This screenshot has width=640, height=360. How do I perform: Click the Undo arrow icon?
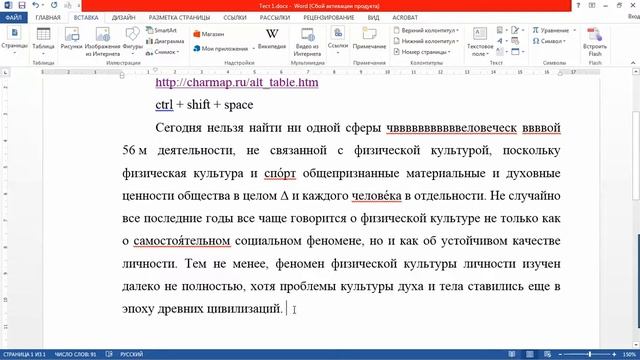pyautogui.click(x=36, y=5)
